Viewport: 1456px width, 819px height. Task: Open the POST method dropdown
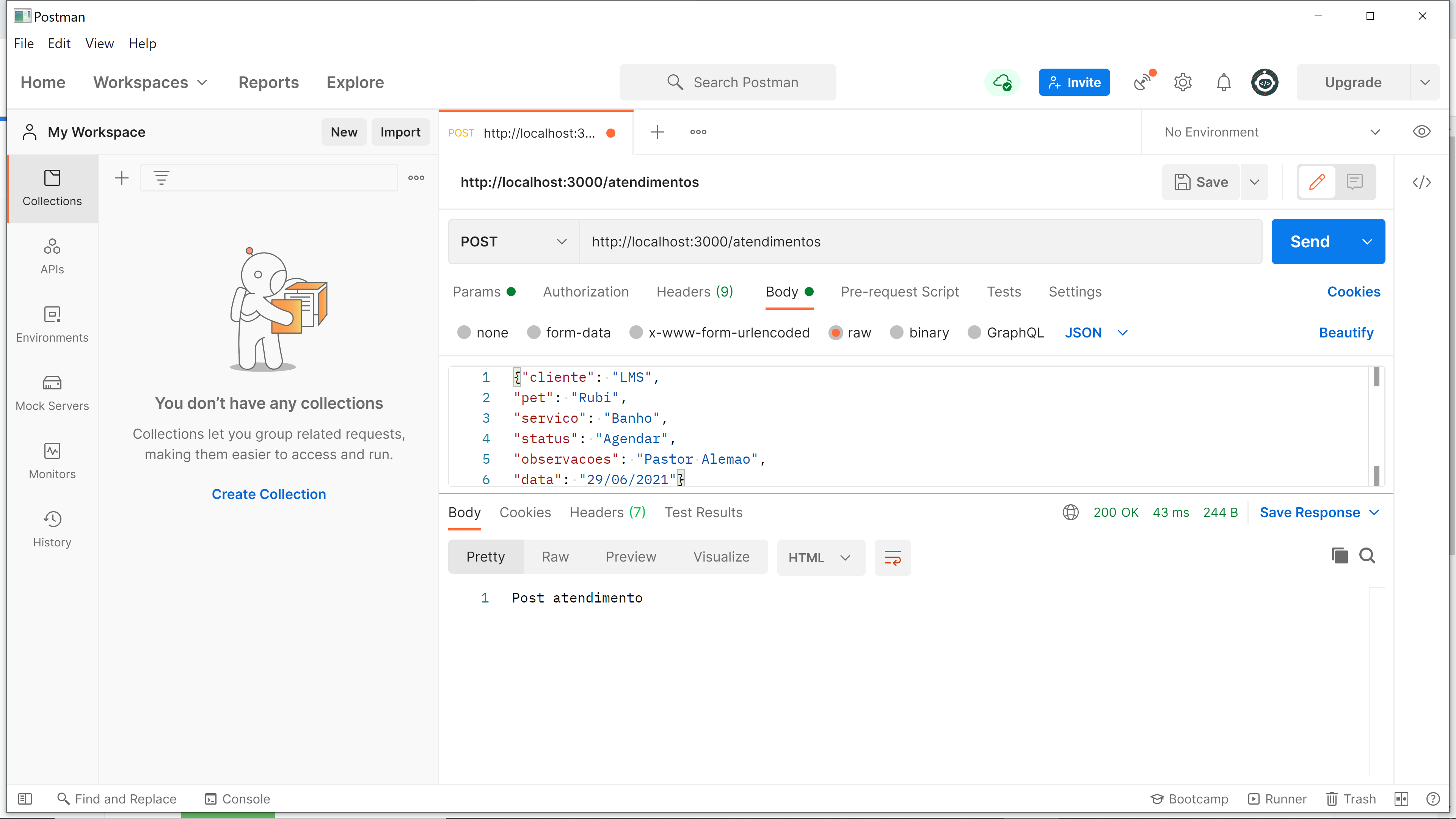click(513, 242)
